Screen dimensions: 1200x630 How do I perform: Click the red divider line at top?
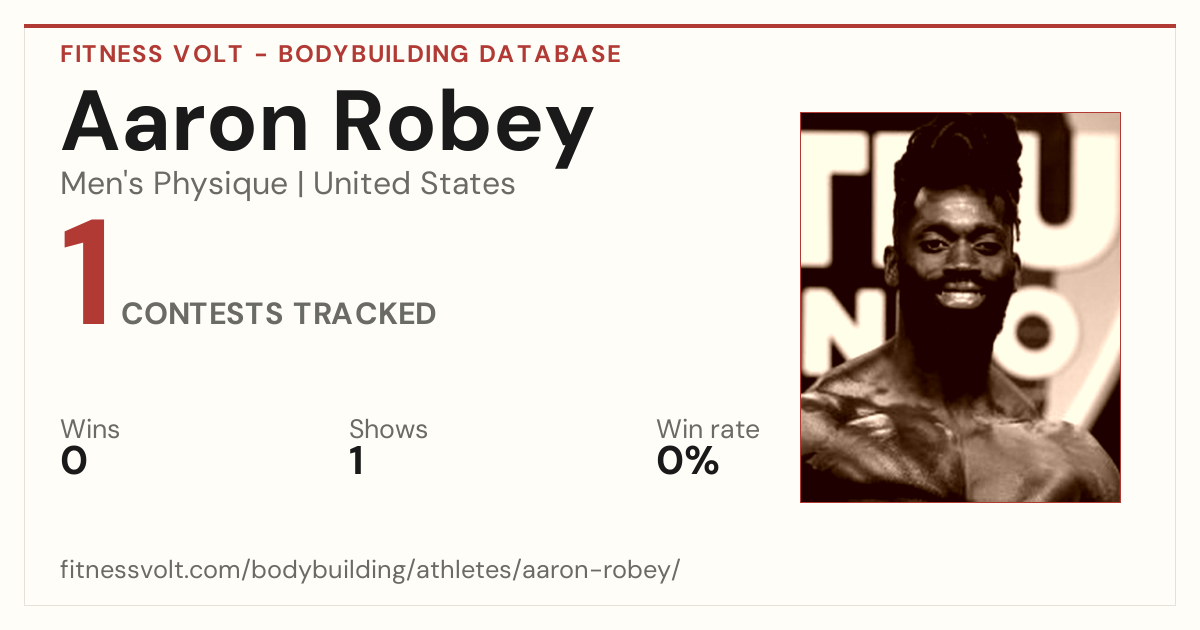click(600, 26)
